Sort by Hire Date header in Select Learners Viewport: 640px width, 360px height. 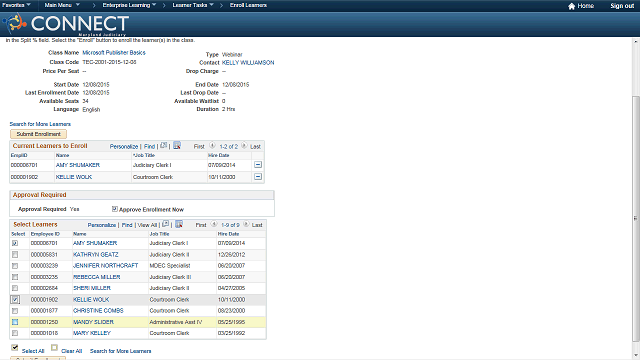point(228,234)
